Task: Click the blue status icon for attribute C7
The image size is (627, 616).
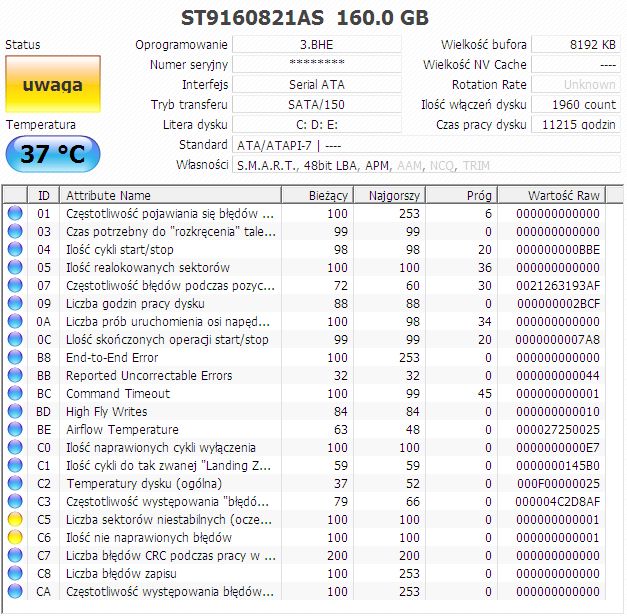Action: (15, 555)
